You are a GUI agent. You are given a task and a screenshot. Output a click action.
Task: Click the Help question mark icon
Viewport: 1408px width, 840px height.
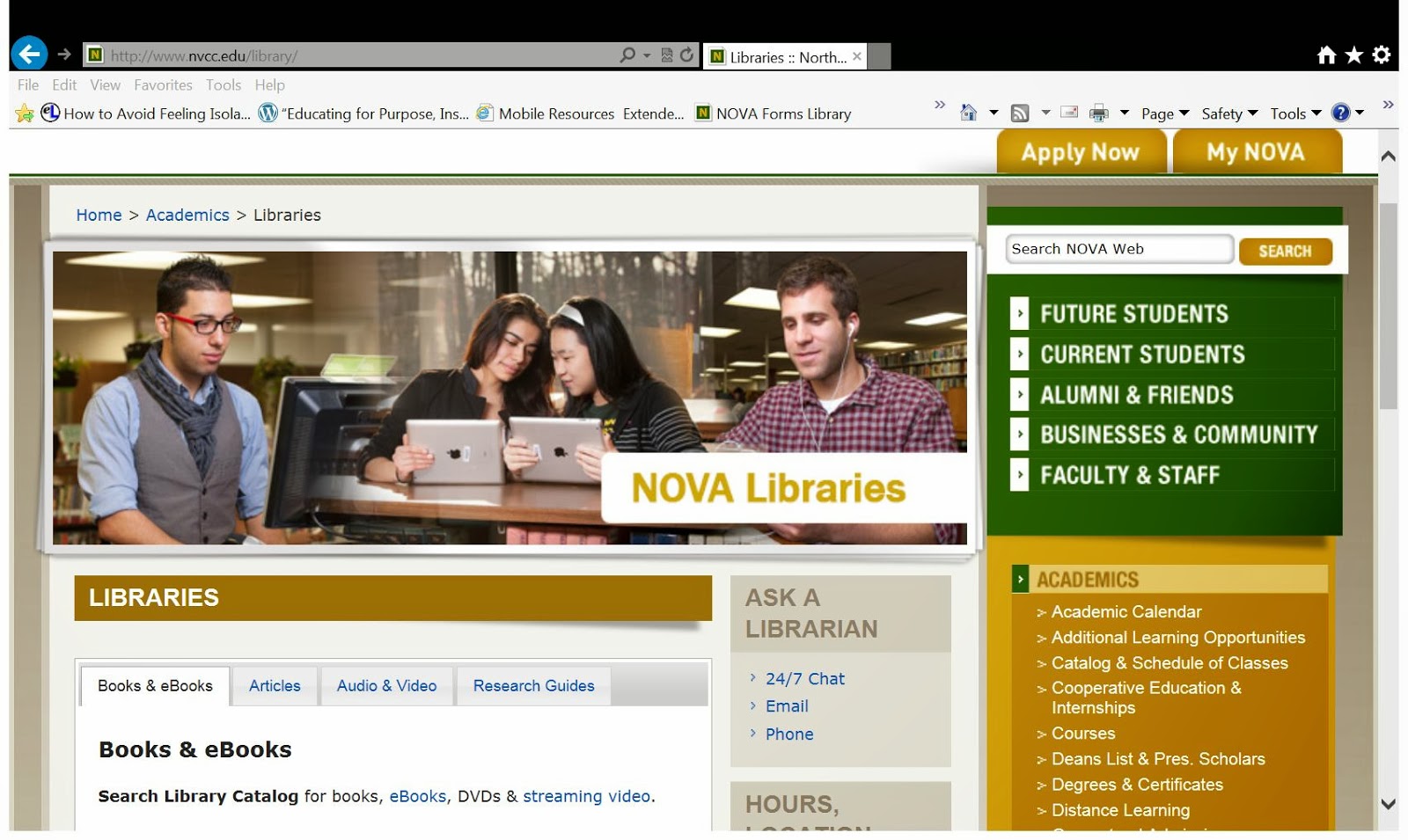(1343, 113)
